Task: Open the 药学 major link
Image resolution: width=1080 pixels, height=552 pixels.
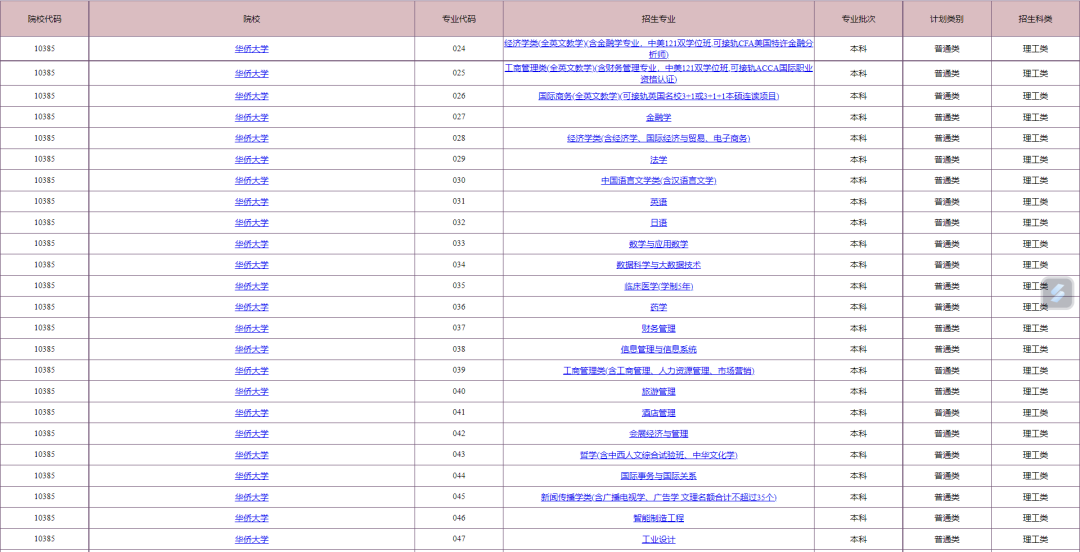Action: point(658,307)
